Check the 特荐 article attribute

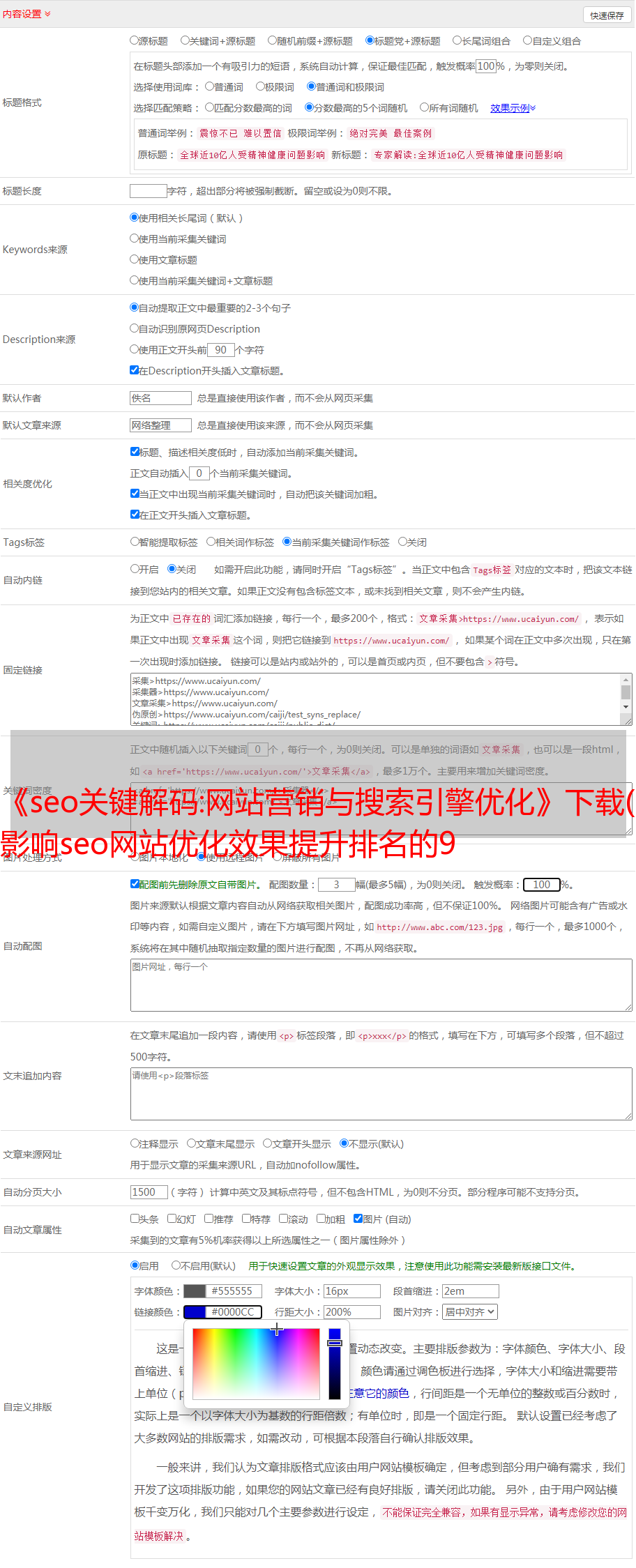246,1219
